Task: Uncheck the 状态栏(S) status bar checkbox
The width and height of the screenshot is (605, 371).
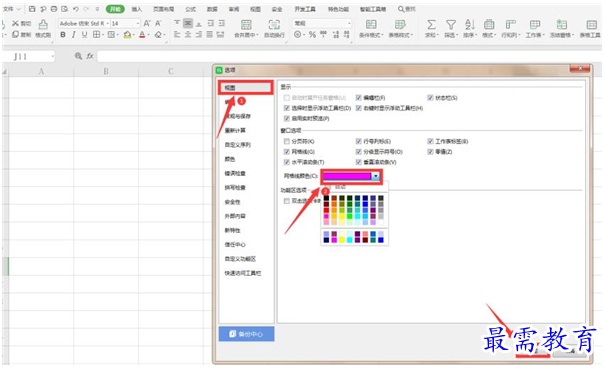Action: [430, 98]
